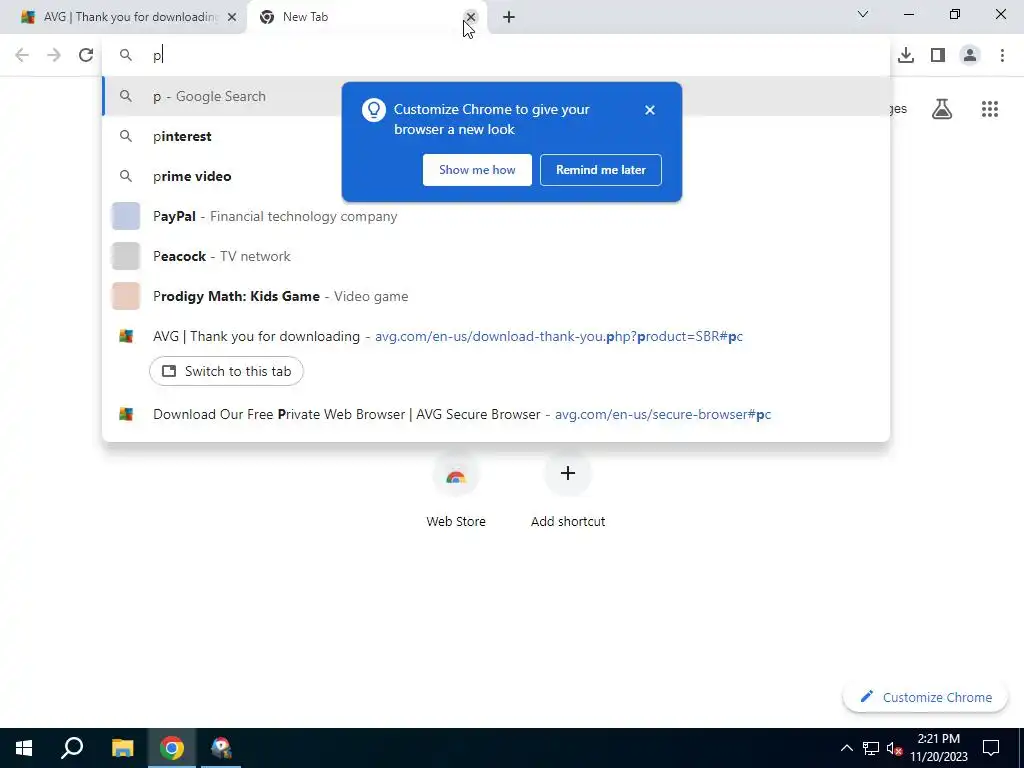Viewport: 1024px width, 768px height.
Task: Open the Chrome profile avatar
Action: [970, 56]
